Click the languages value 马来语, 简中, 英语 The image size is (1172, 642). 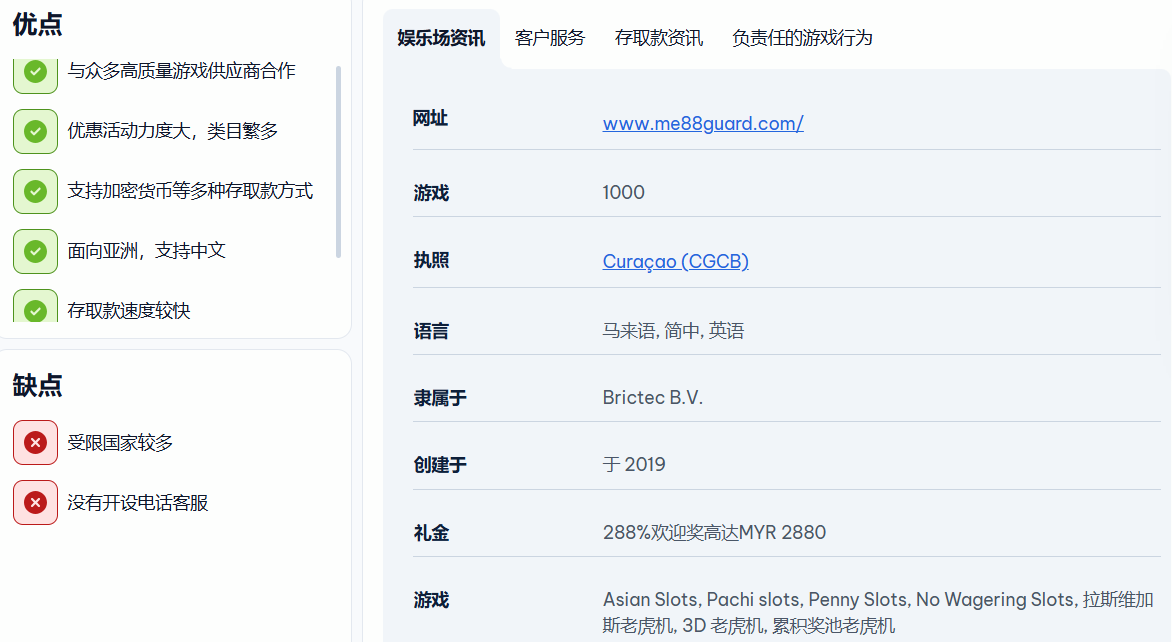point(673,330)
